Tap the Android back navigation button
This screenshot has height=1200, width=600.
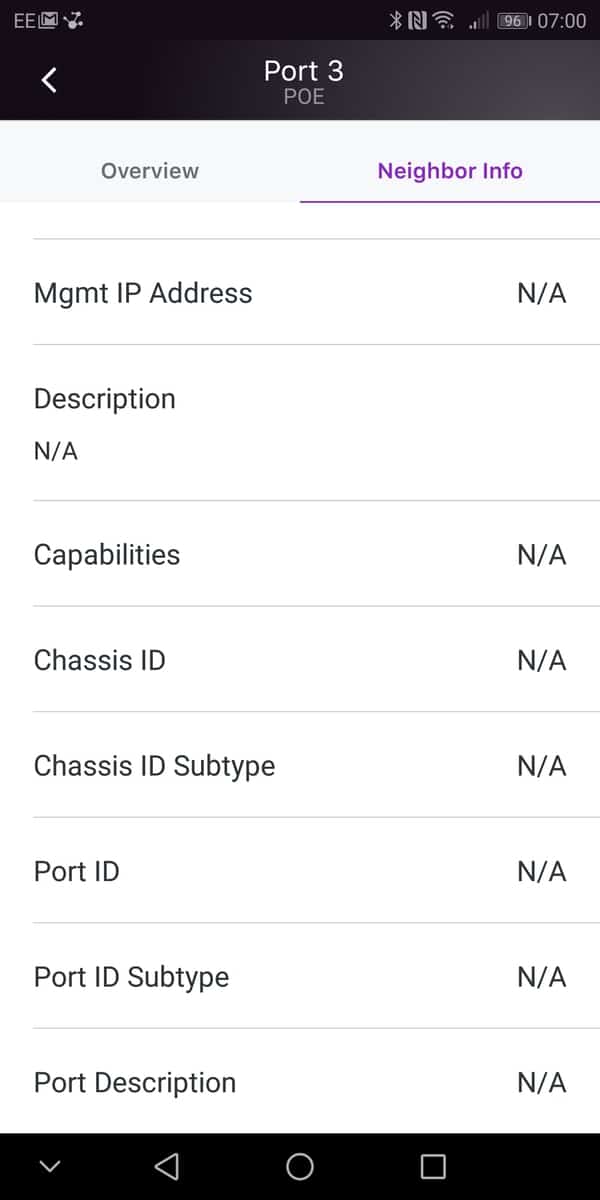(x=167, y=1166)
